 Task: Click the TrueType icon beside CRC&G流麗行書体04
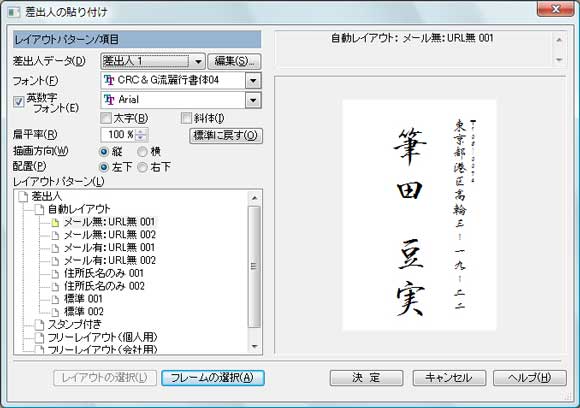coord(109,80)
